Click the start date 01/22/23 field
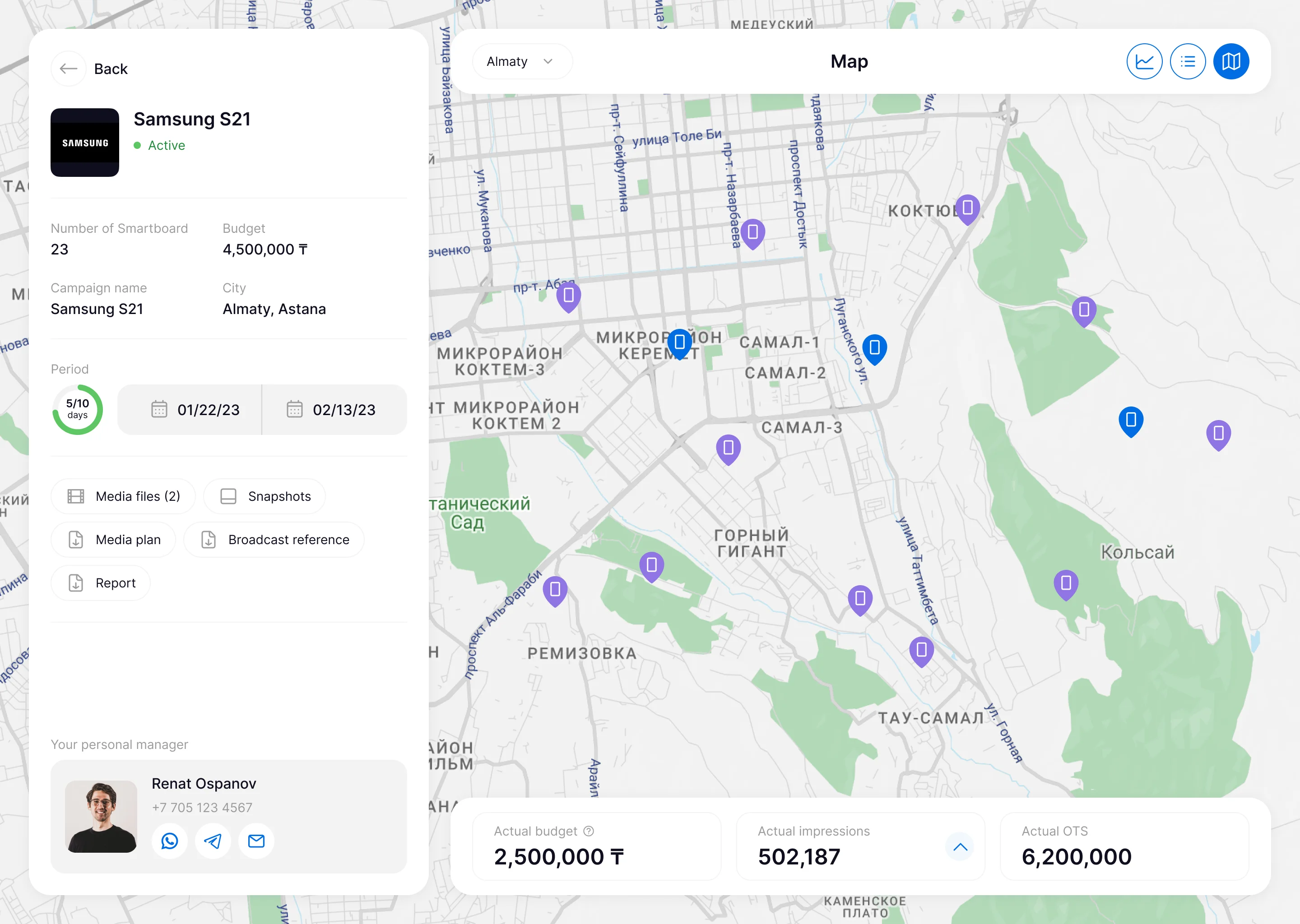 [190, 410]
